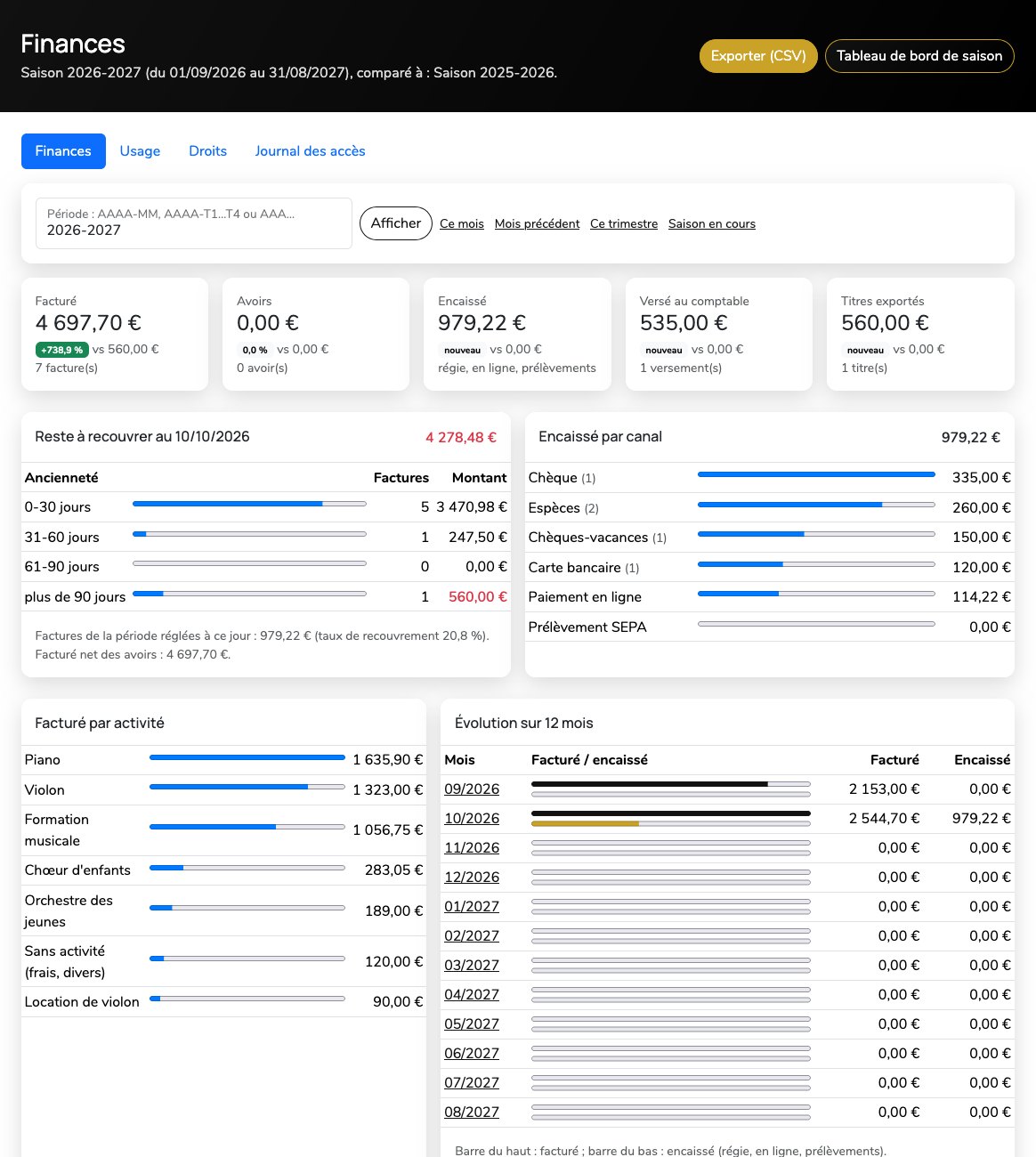Click the Violon amount 1 323,00 €
The width and height of the screenshot is (1036, 1157).
(388, 790)
